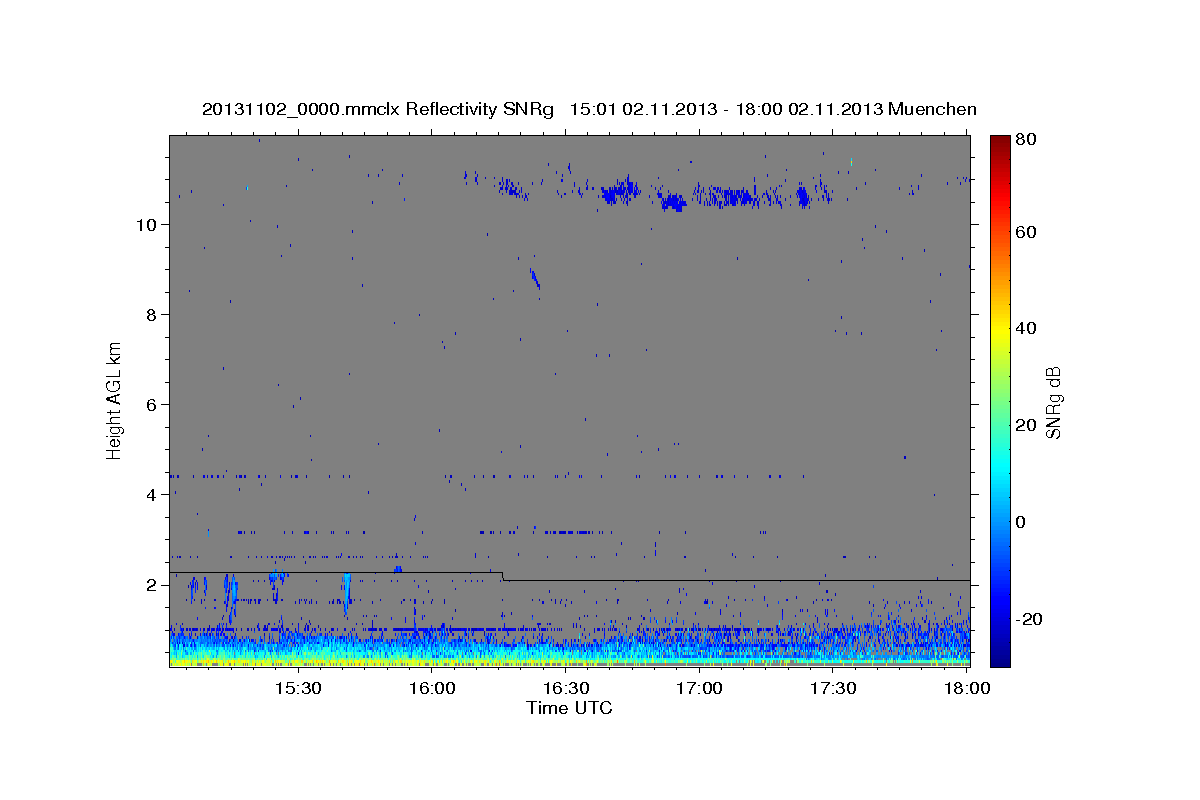1200x800 pixels.
Task: Click the 17:00 time tick label
Action: click(x=699, y=689)
